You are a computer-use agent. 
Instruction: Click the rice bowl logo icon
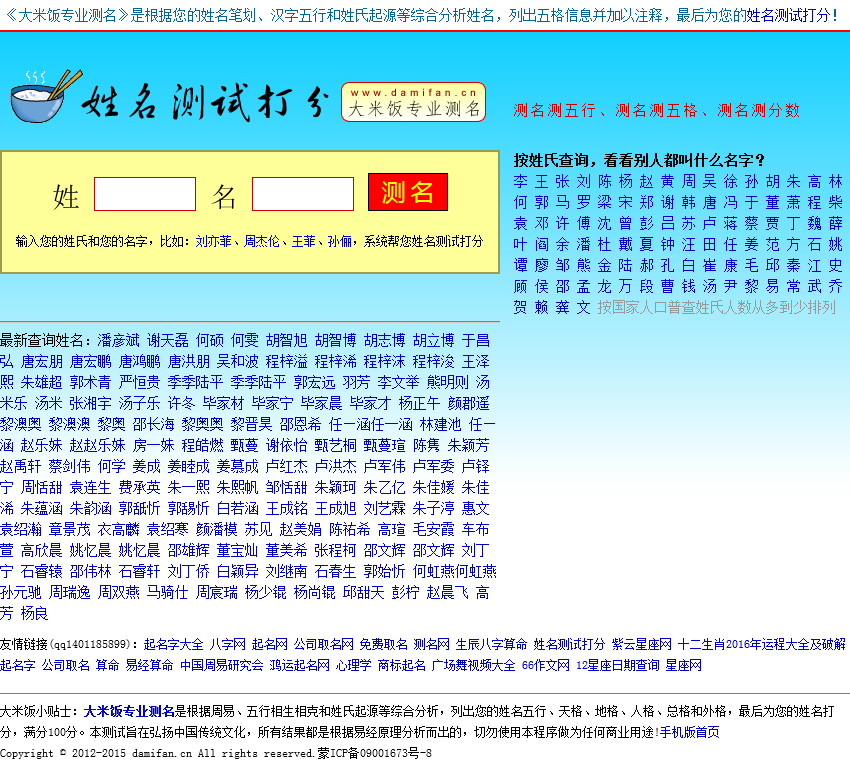click(46, 95)
